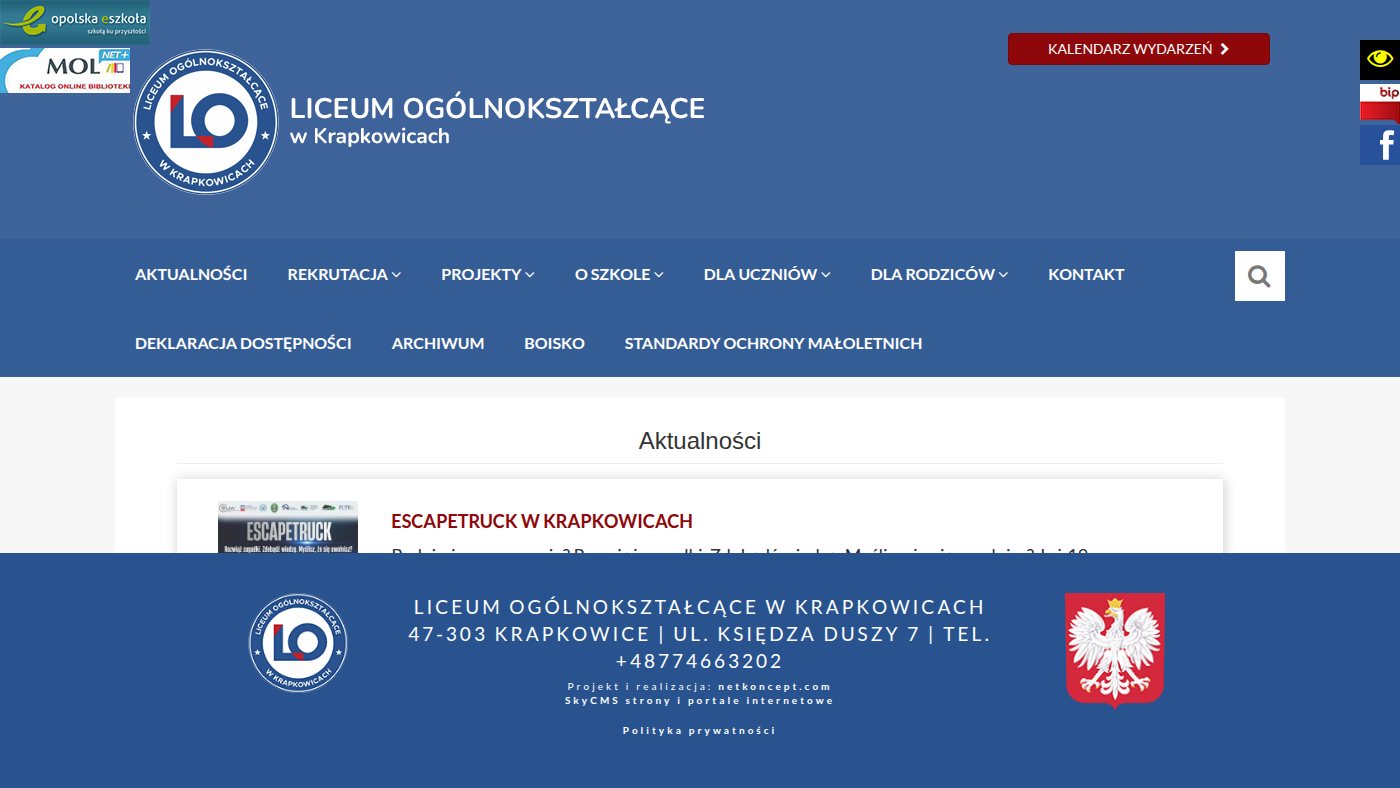Open the Boisko menu item
The height and width of the screenshot is (788, 1400).
[x=554, y=343]
